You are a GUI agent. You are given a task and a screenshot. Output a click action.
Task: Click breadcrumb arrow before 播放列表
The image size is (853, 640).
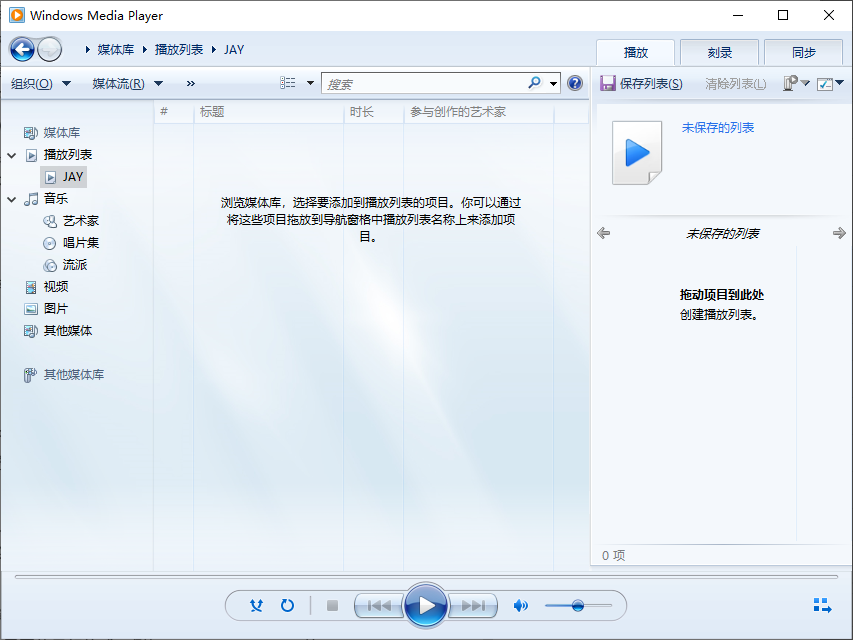point(145,50)
